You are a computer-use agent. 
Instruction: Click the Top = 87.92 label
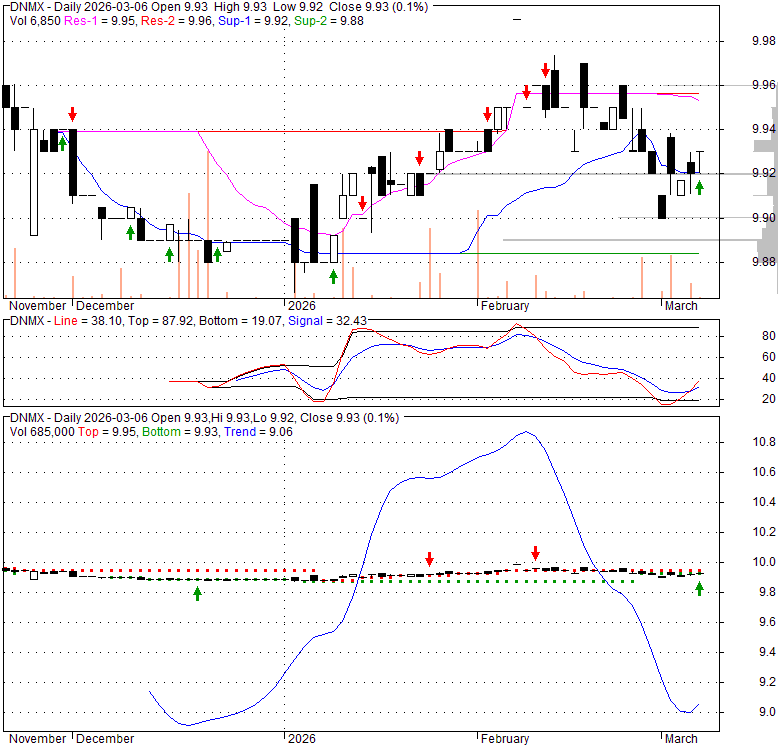[160, 321]
